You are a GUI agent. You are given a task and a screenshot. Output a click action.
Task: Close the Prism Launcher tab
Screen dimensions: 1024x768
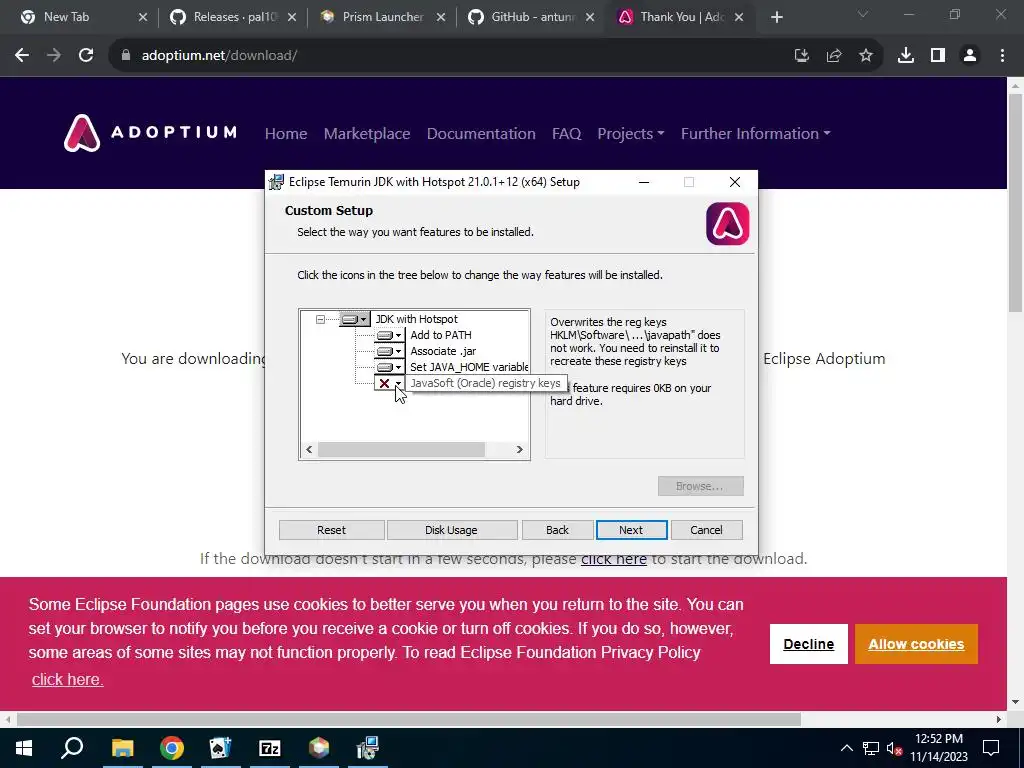441,18
